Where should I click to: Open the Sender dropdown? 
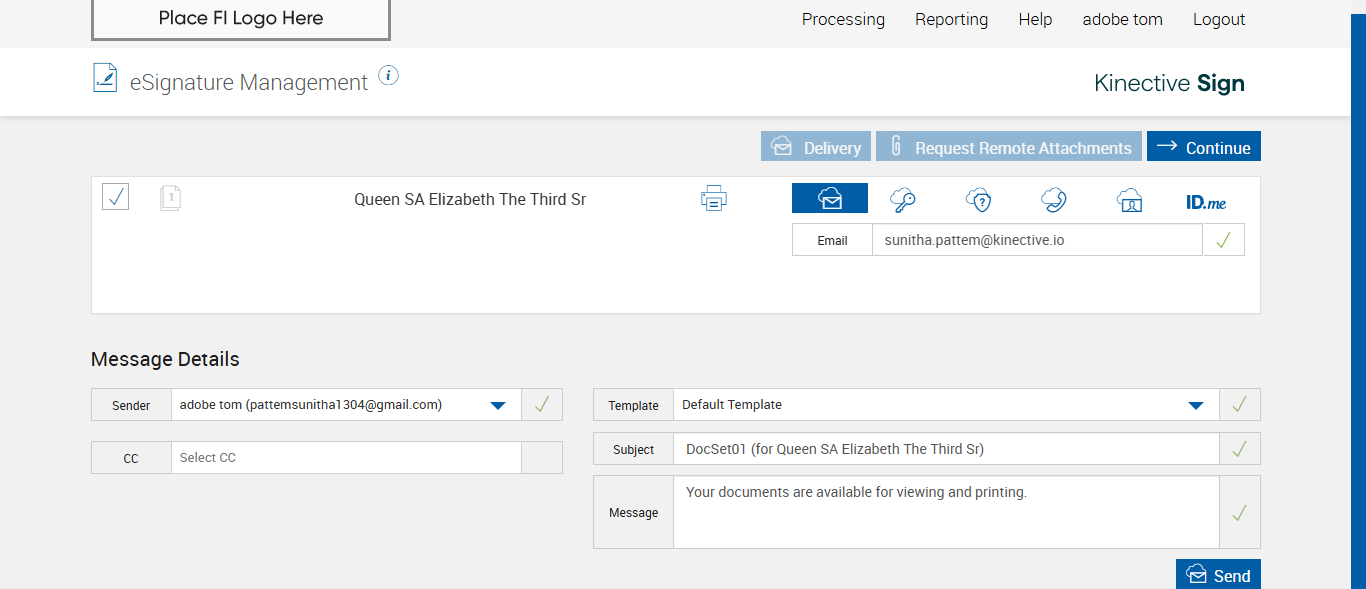pos(497,405)
